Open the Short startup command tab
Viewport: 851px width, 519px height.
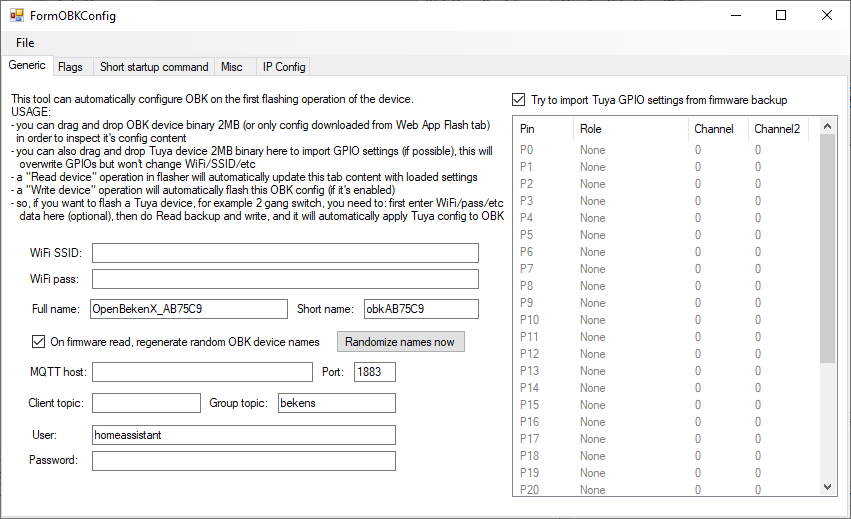154,67
